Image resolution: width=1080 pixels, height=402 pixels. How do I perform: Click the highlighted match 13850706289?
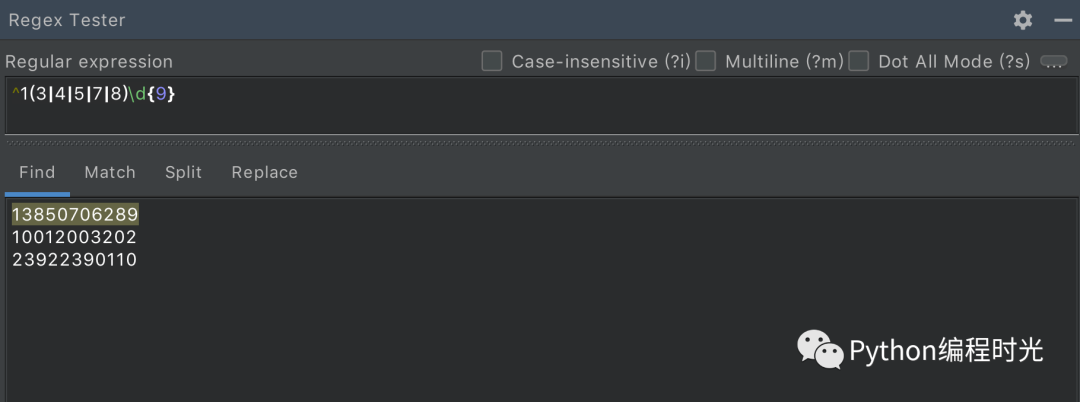[75, 215]
